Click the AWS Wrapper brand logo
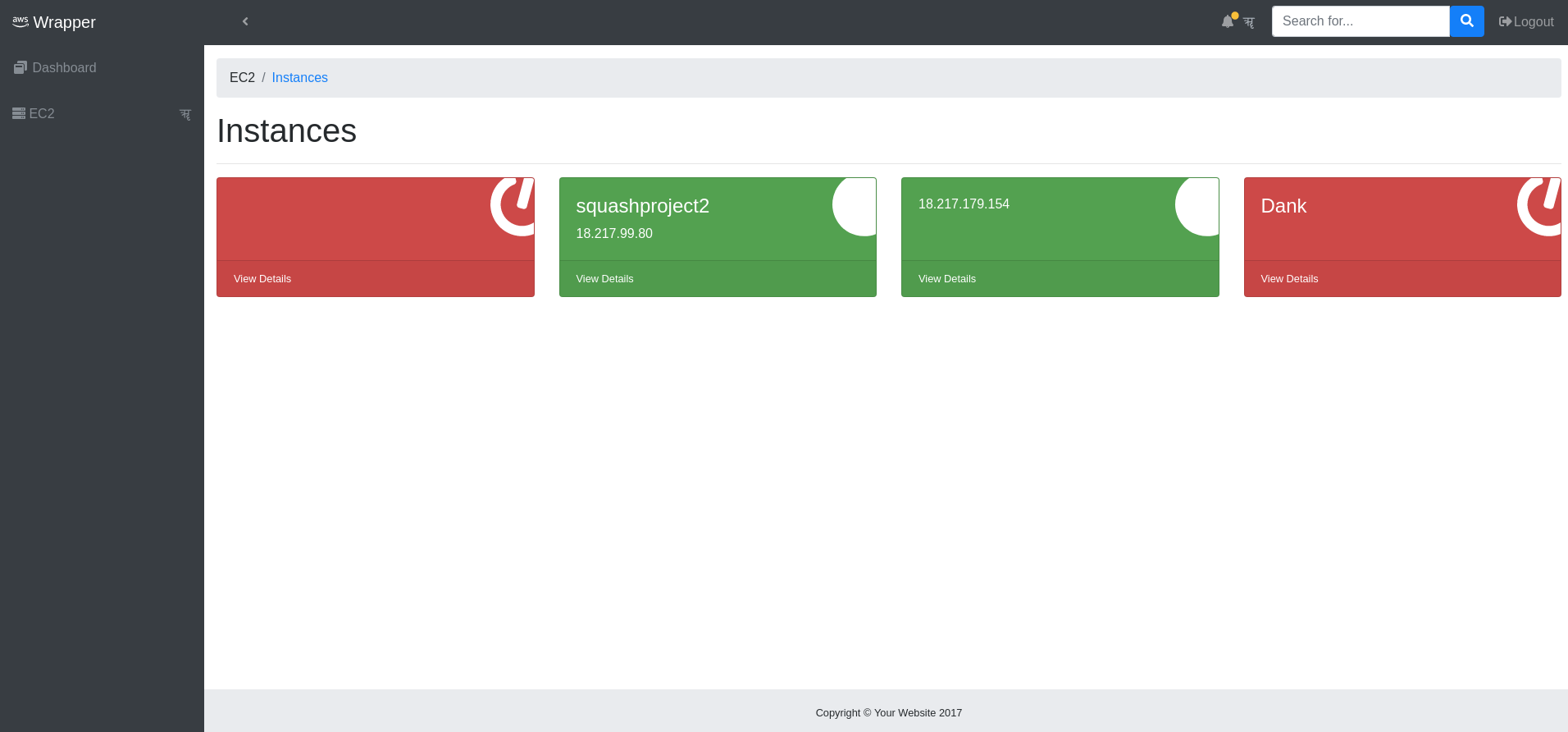 point(54,22)
